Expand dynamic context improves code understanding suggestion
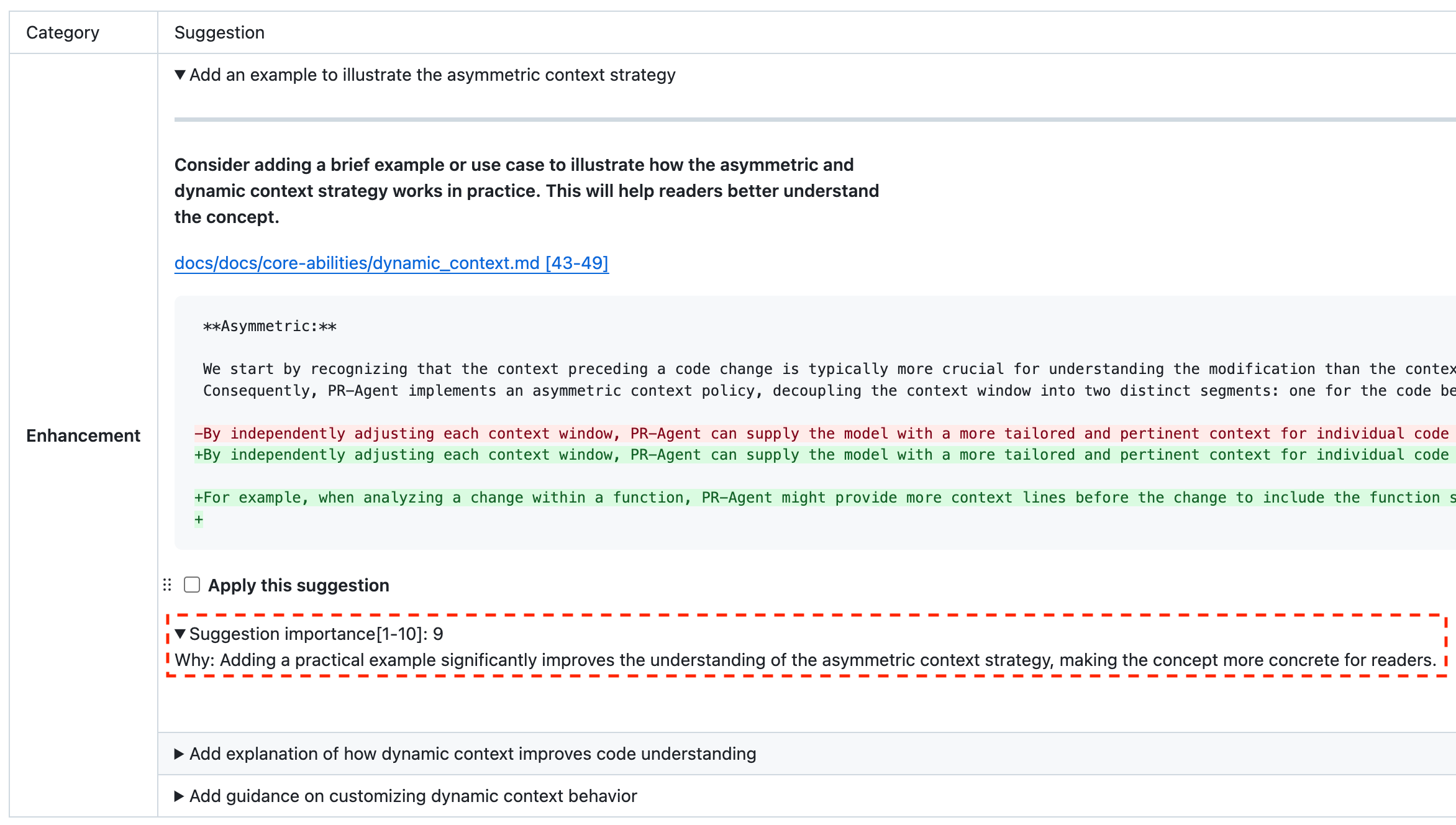 click(179, 754)
